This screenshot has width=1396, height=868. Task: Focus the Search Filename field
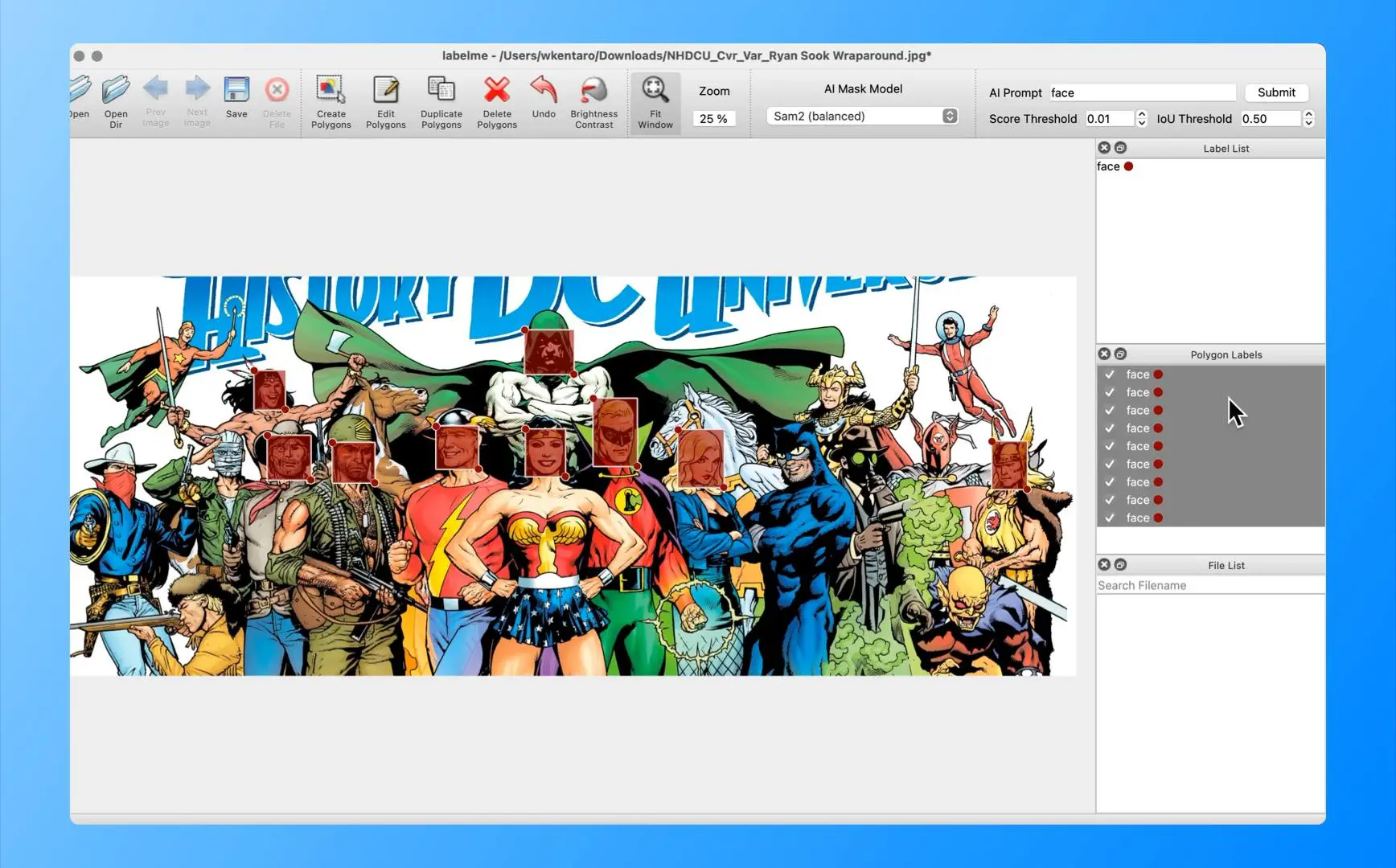[x=1209, y=585]
